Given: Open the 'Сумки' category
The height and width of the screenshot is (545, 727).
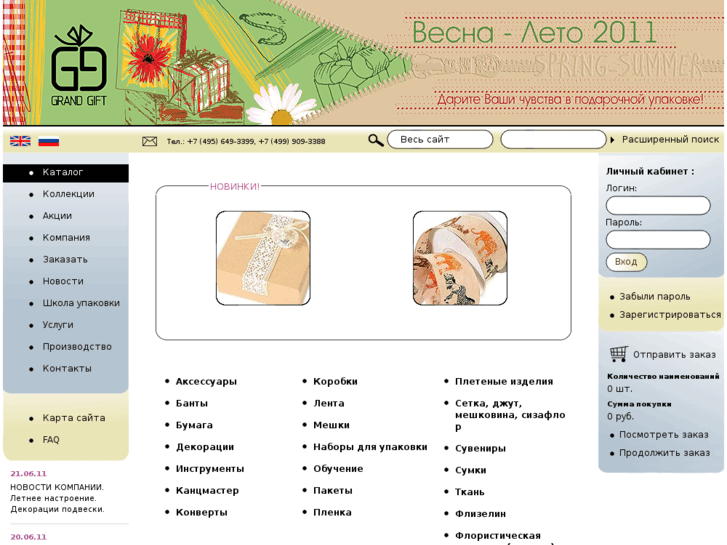Looking at the screenshot, I should [x=471, y=470].
